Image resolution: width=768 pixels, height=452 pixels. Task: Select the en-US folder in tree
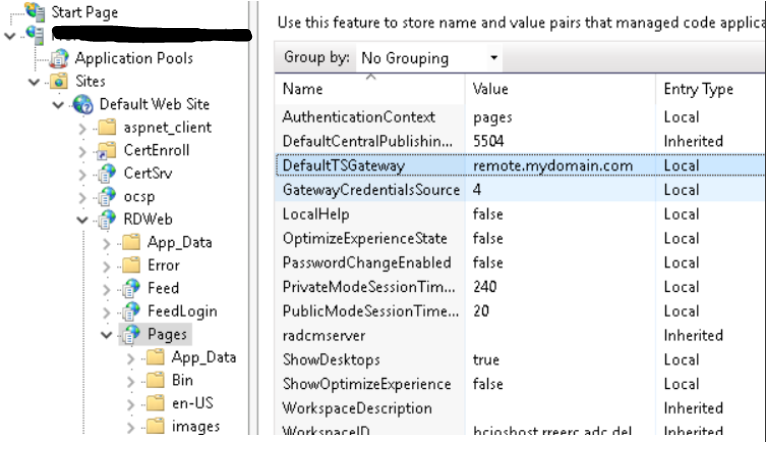tap(192, 403)
